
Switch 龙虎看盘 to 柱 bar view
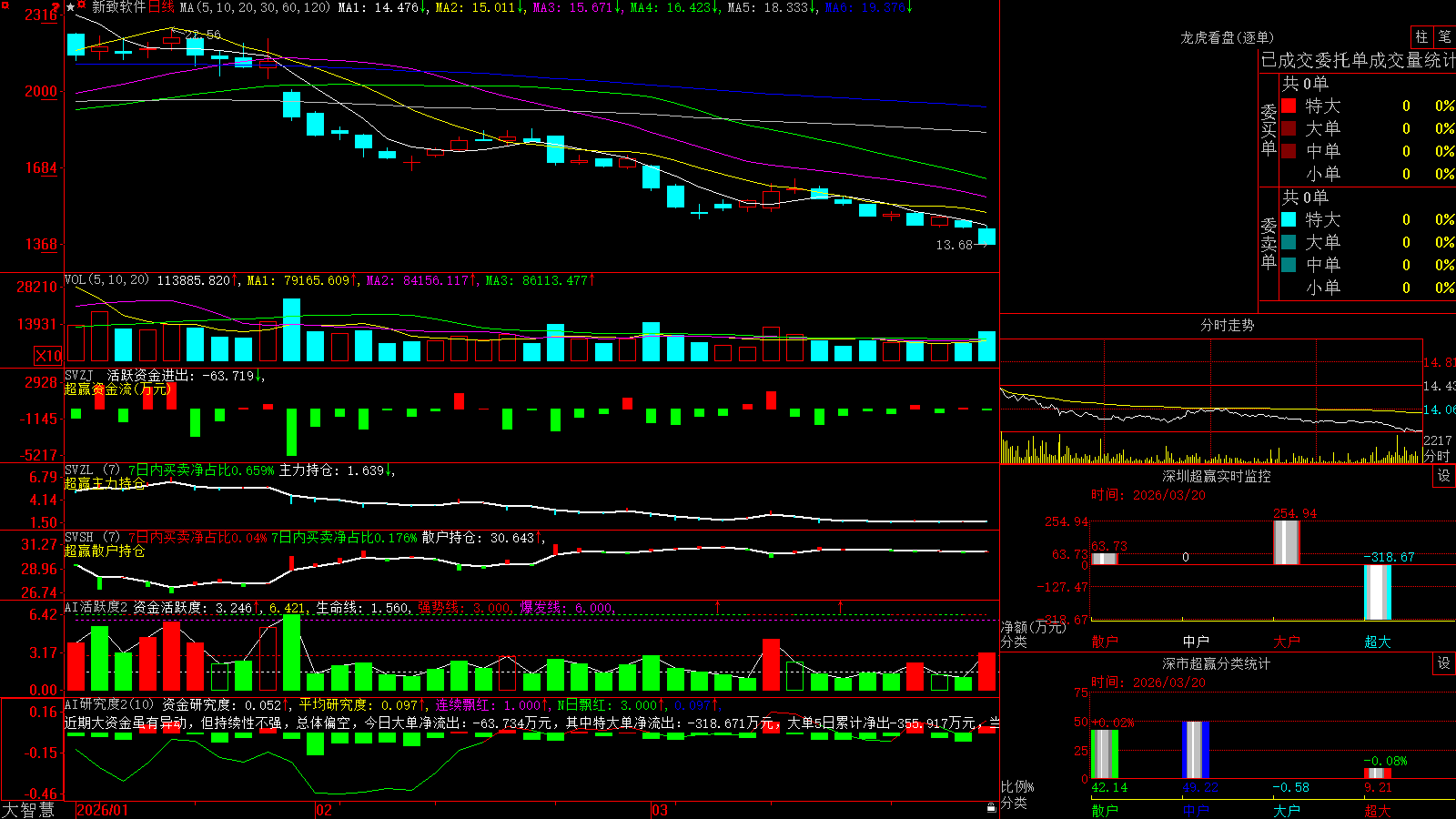[1421, 37]
